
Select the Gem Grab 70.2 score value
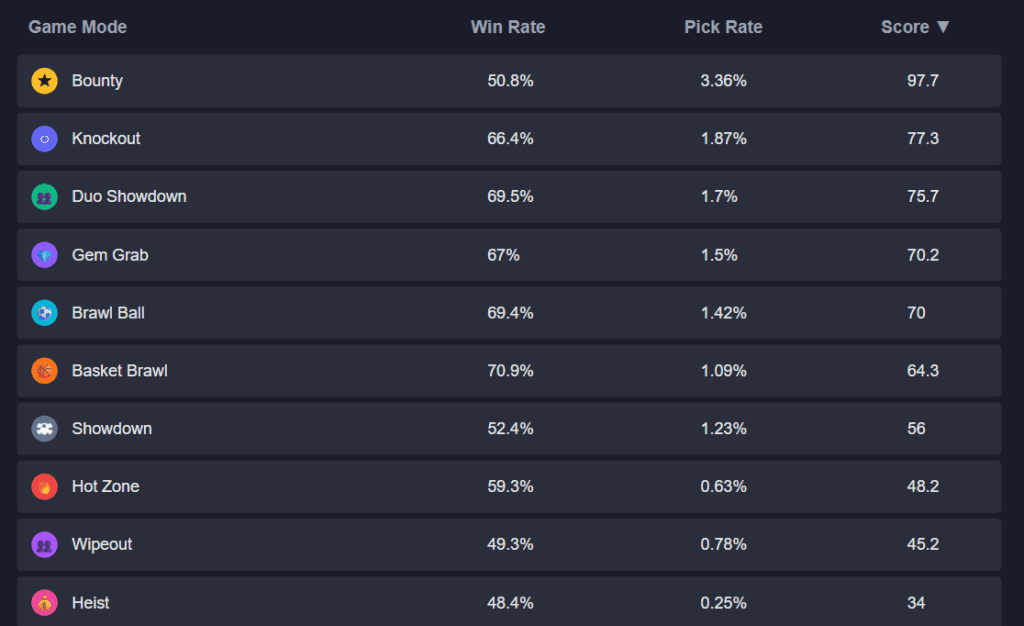(x=922, y=255)
